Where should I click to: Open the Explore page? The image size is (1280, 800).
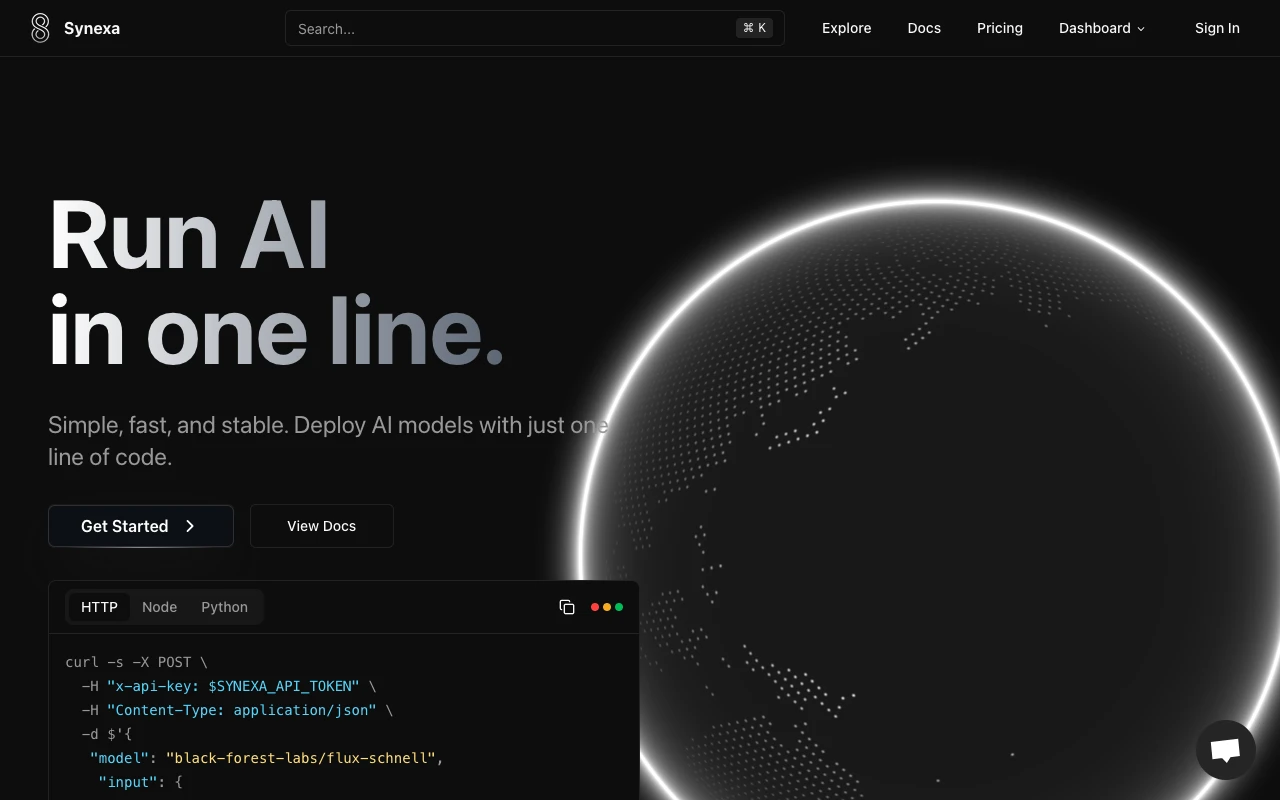[846, 28]
